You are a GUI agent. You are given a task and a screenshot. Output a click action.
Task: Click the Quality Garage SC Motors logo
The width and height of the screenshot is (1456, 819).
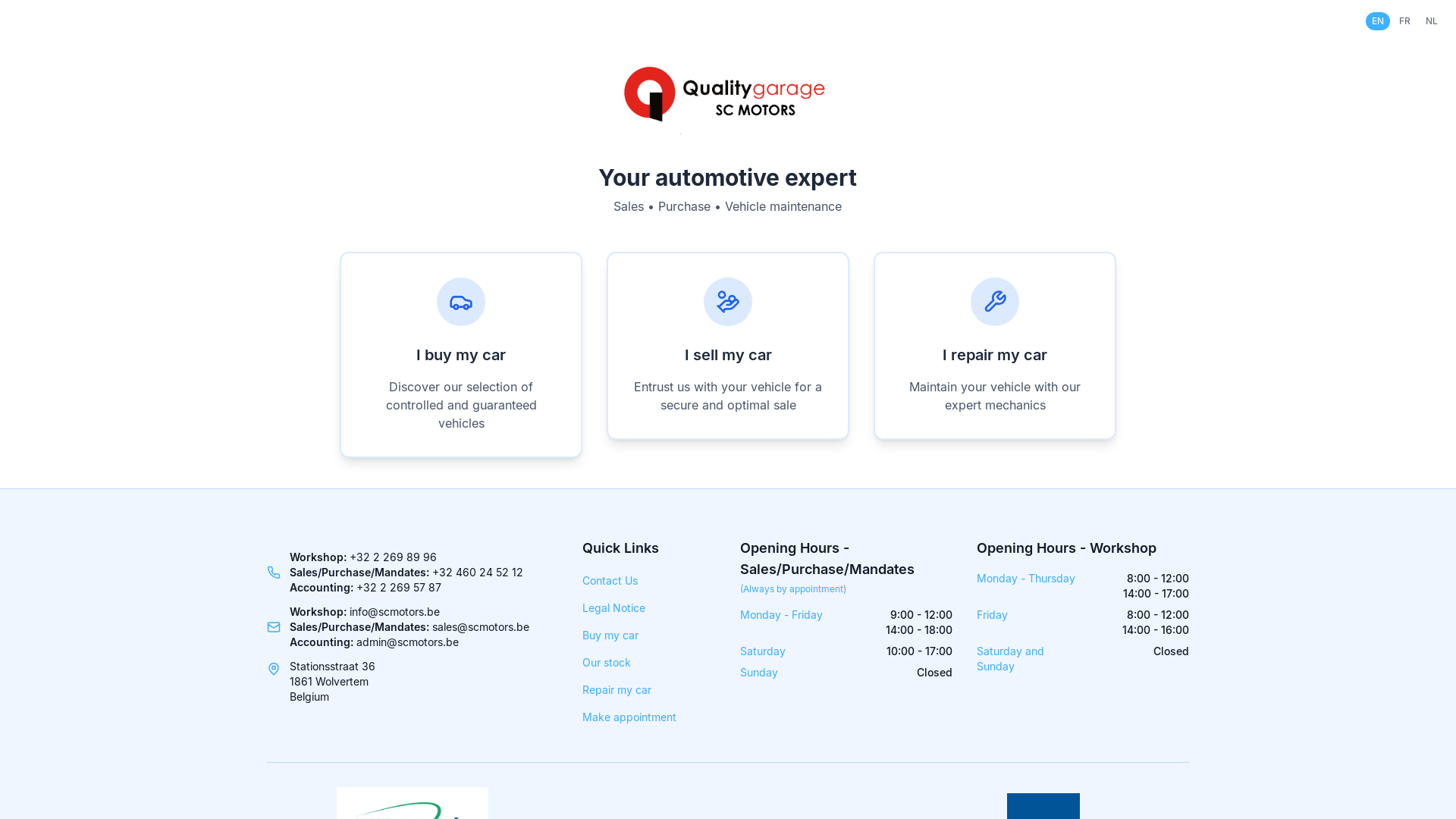[724, 95]
